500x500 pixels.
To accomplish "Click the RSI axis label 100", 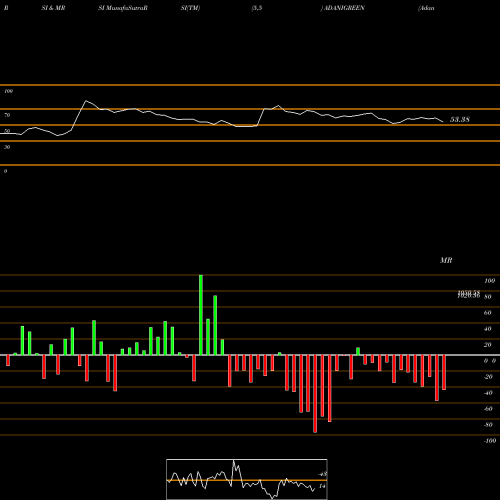I will (9, 91).
